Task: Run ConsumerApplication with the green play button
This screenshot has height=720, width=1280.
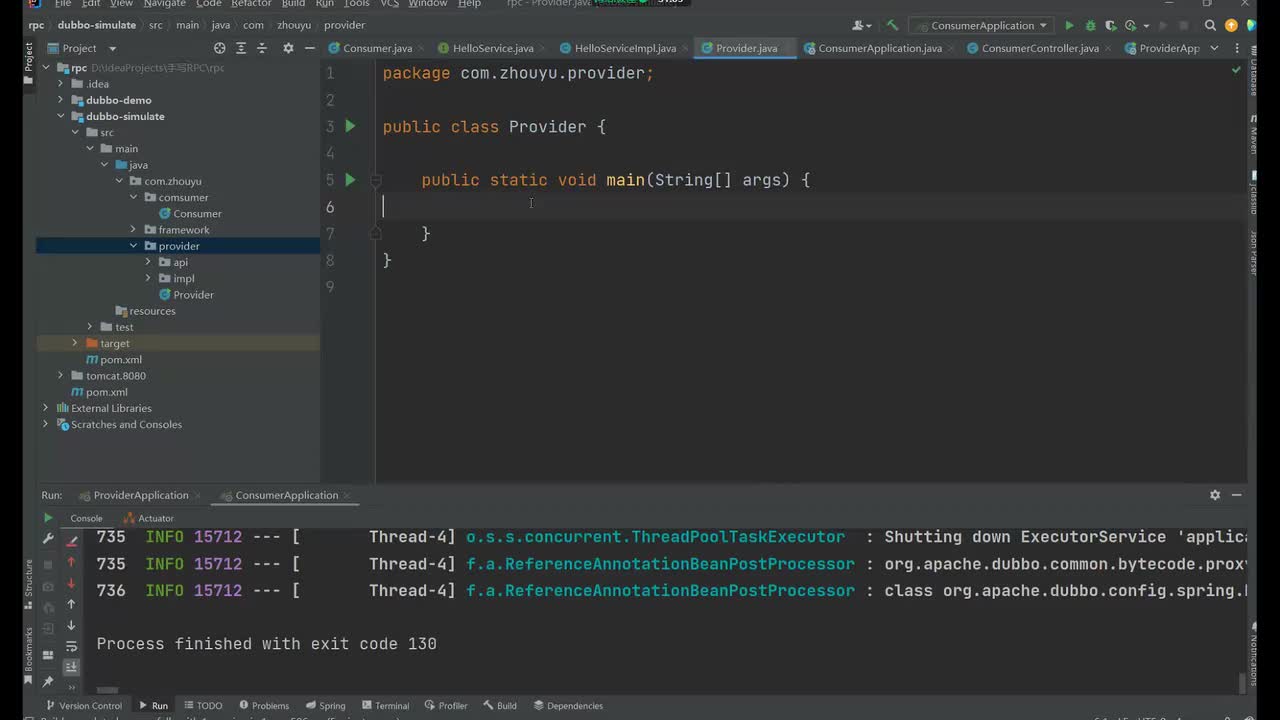Action: [1069, 25]
